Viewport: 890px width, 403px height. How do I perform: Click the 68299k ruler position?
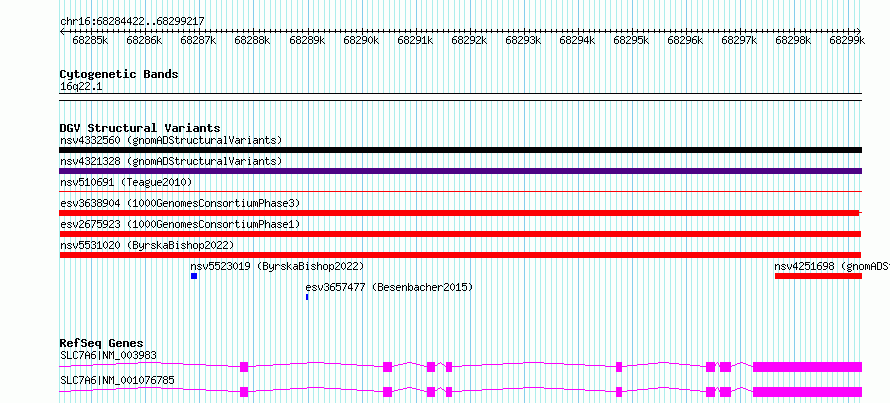(x=847, y=40)
